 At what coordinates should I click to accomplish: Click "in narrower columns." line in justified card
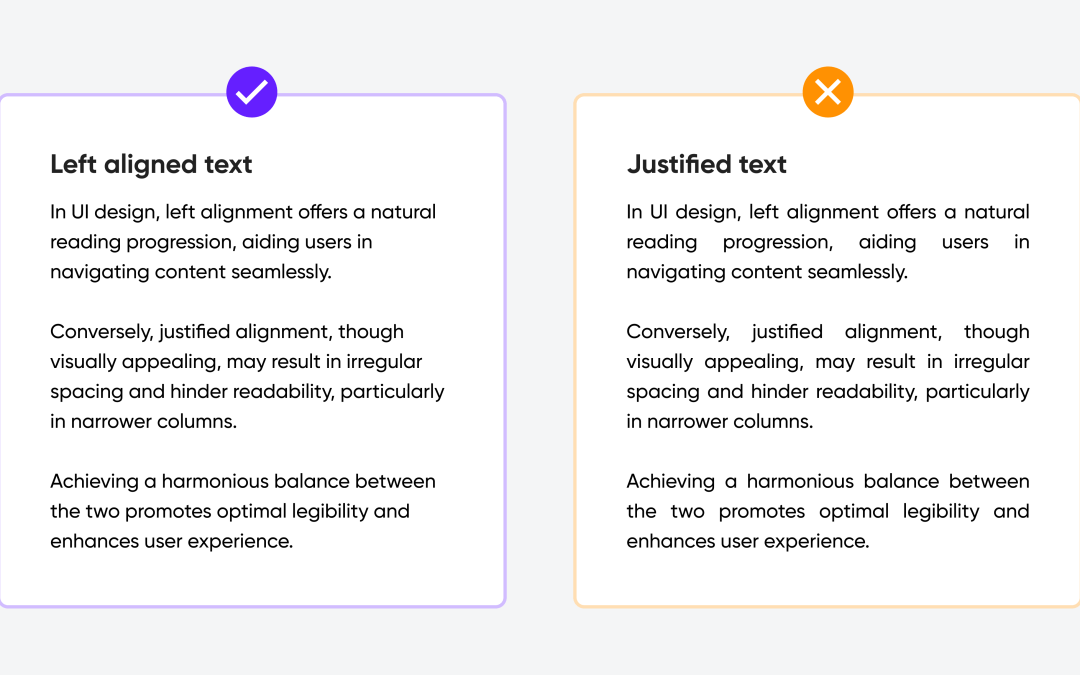coord(720,421)
